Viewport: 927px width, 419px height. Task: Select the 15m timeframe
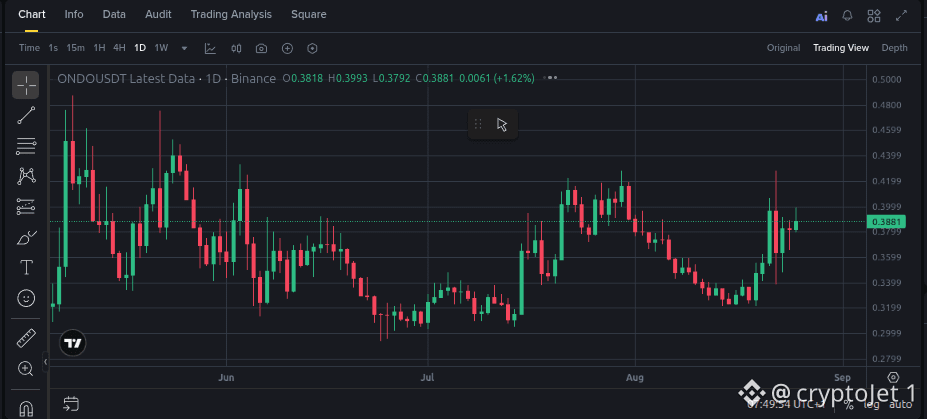75,48
